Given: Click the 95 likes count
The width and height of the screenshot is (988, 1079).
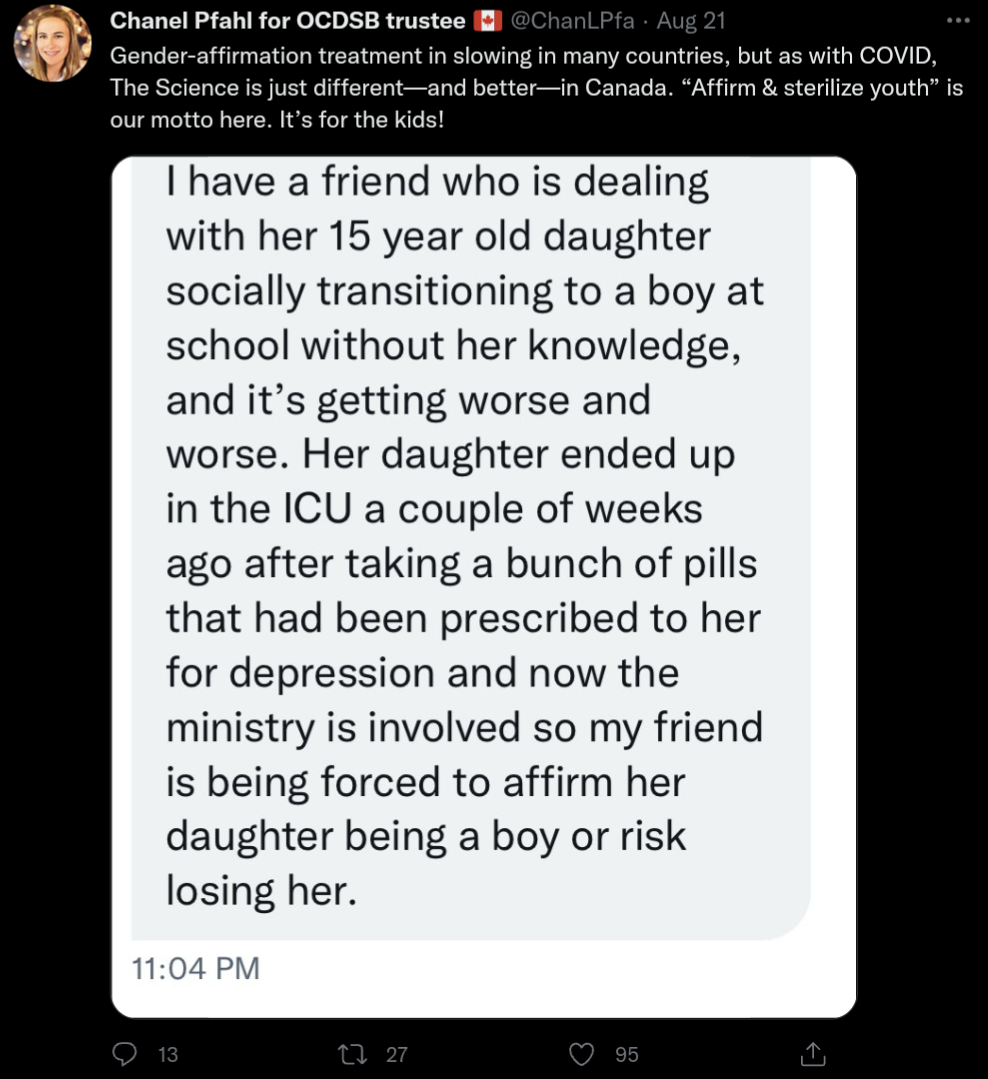Looking at the screenshot, I should pos(627,1054).
